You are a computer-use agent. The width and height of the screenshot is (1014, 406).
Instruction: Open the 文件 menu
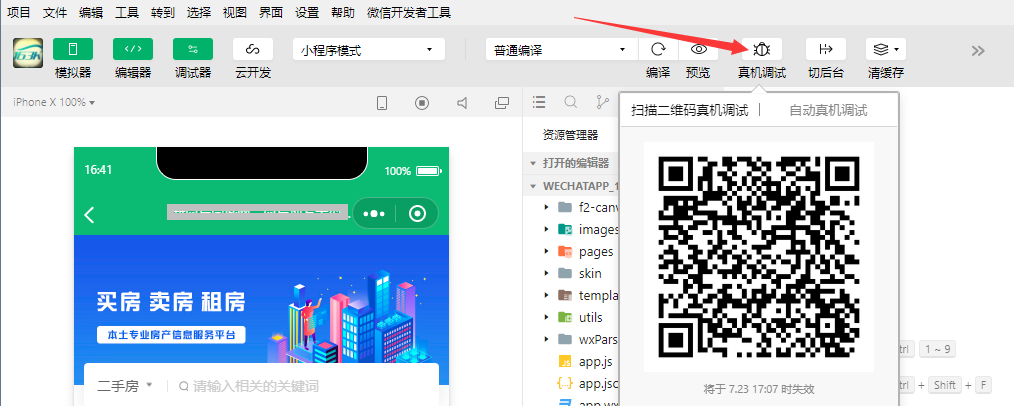(55, 12)
